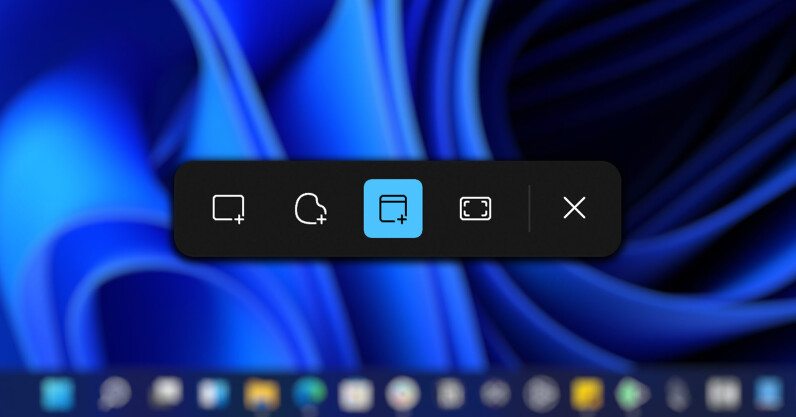
Task: Choose the Freeform snip mode
Action: (x=311, y=208)
